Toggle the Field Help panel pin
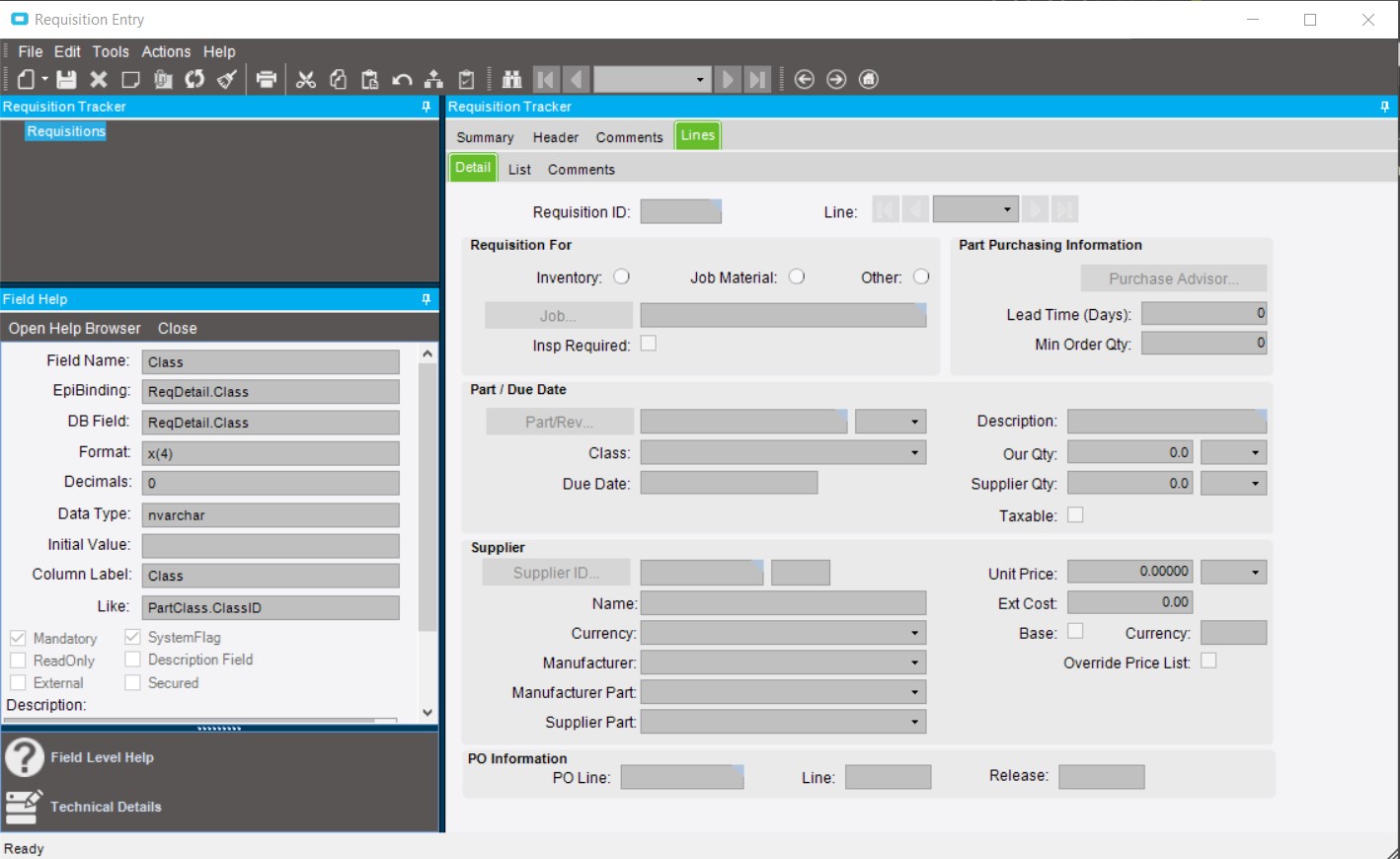The width and height of the screenshot is (1400, 859). pyautogui.click(x=427, y=299)
